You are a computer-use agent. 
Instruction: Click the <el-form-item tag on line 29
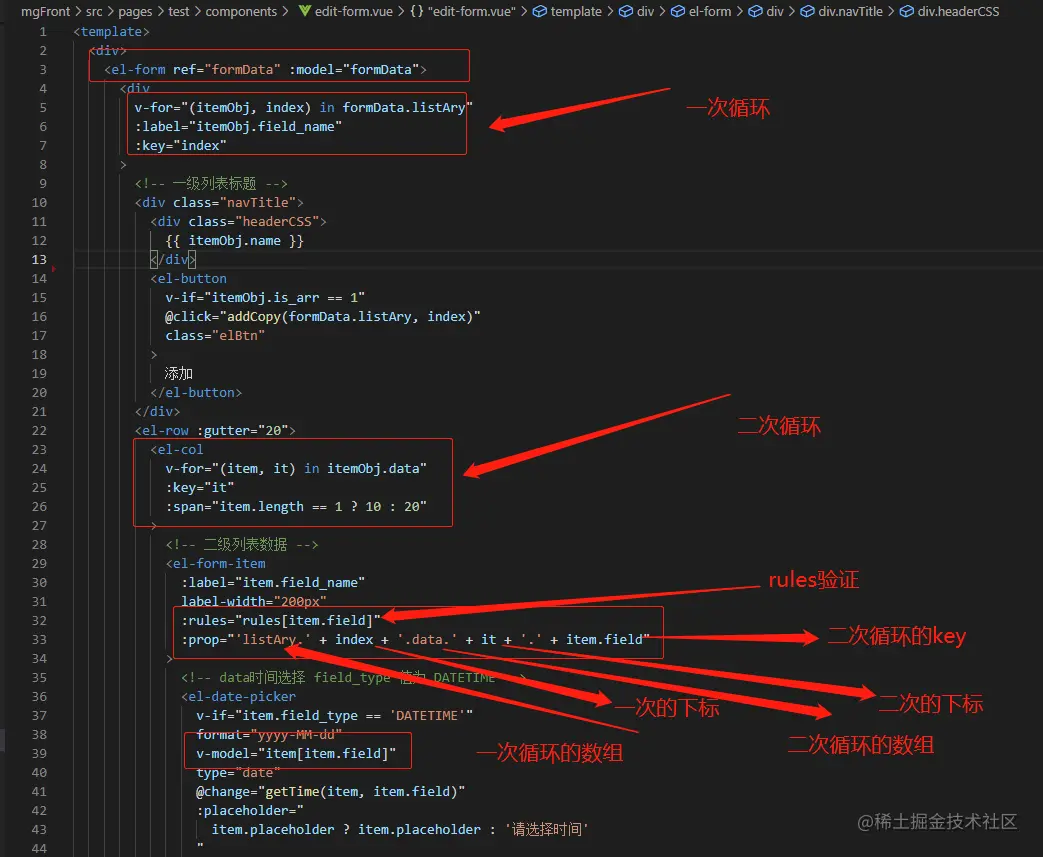[x=215, y=564]
